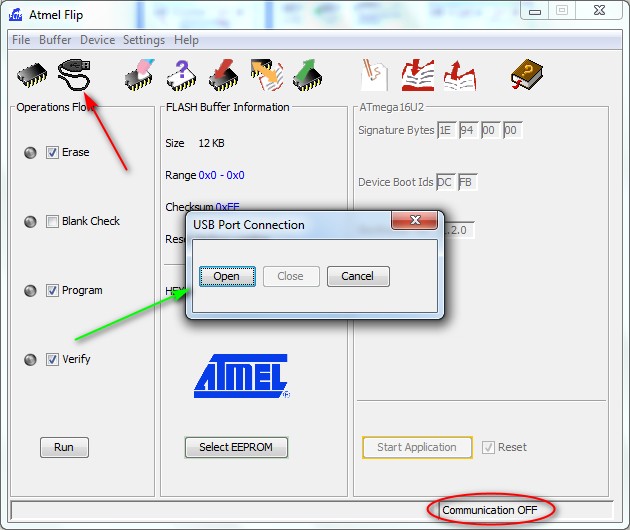Open the Settings menu
This screenshot has width=630, height=530.
pos(144,40)
